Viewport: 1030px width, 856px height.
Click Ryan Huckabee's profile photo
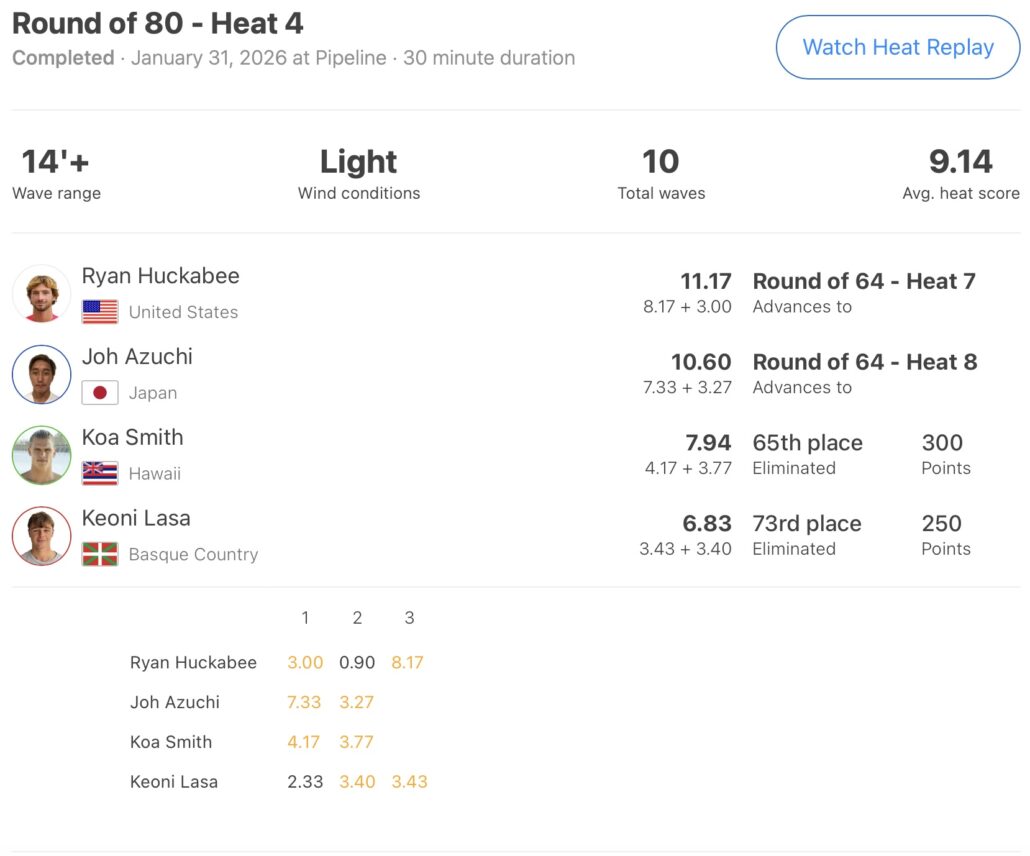(42, 294)
